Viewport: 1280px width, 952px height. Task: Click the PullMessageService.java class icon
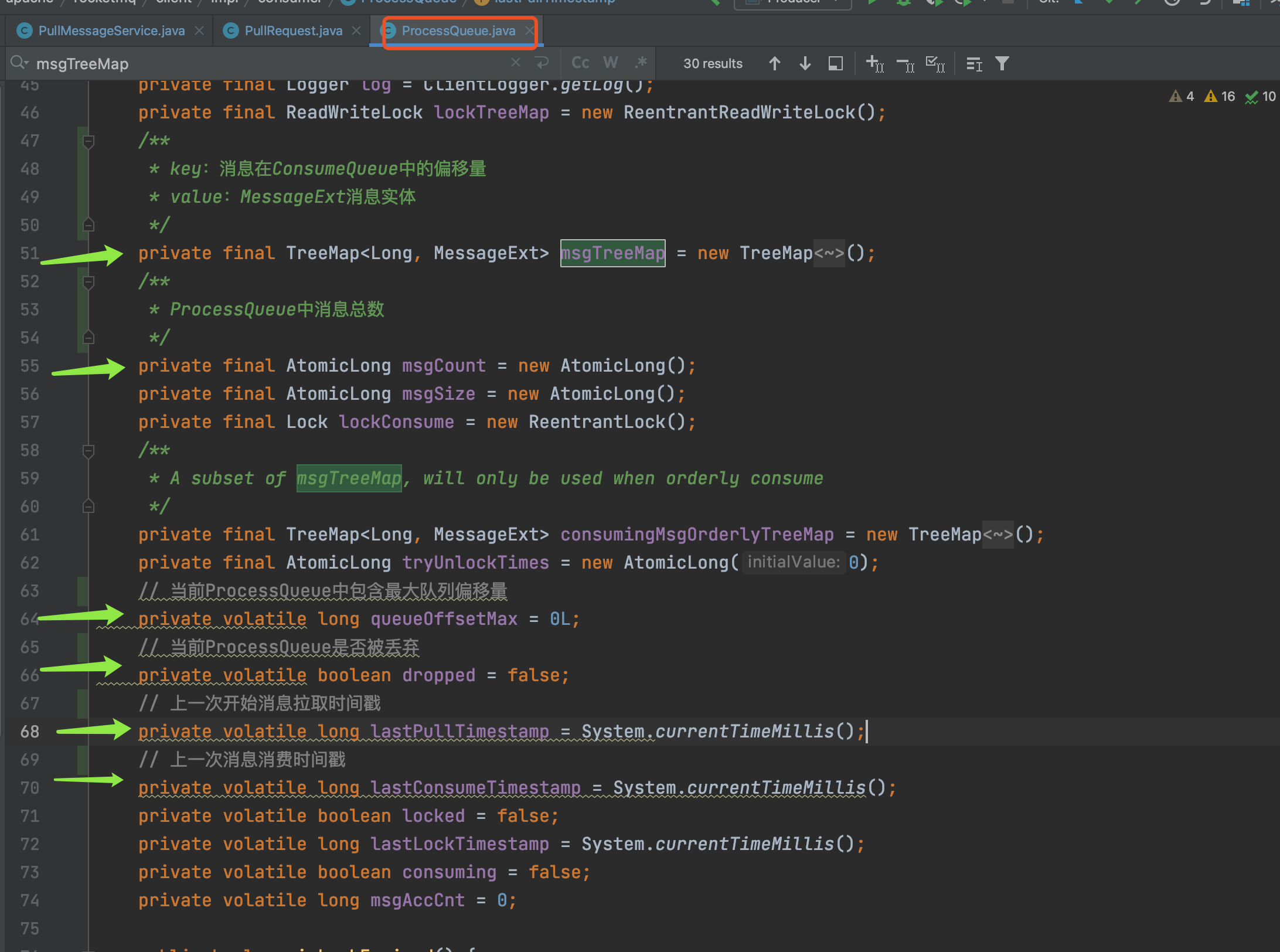(x=25, y=30)
